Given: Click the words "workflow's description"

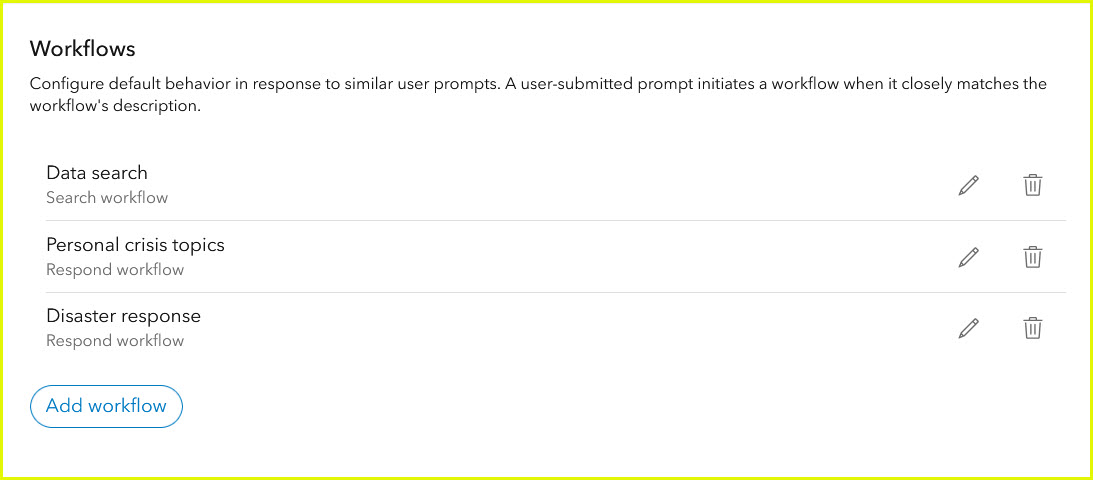Looking at the screenshot, I should coord(115,106).
